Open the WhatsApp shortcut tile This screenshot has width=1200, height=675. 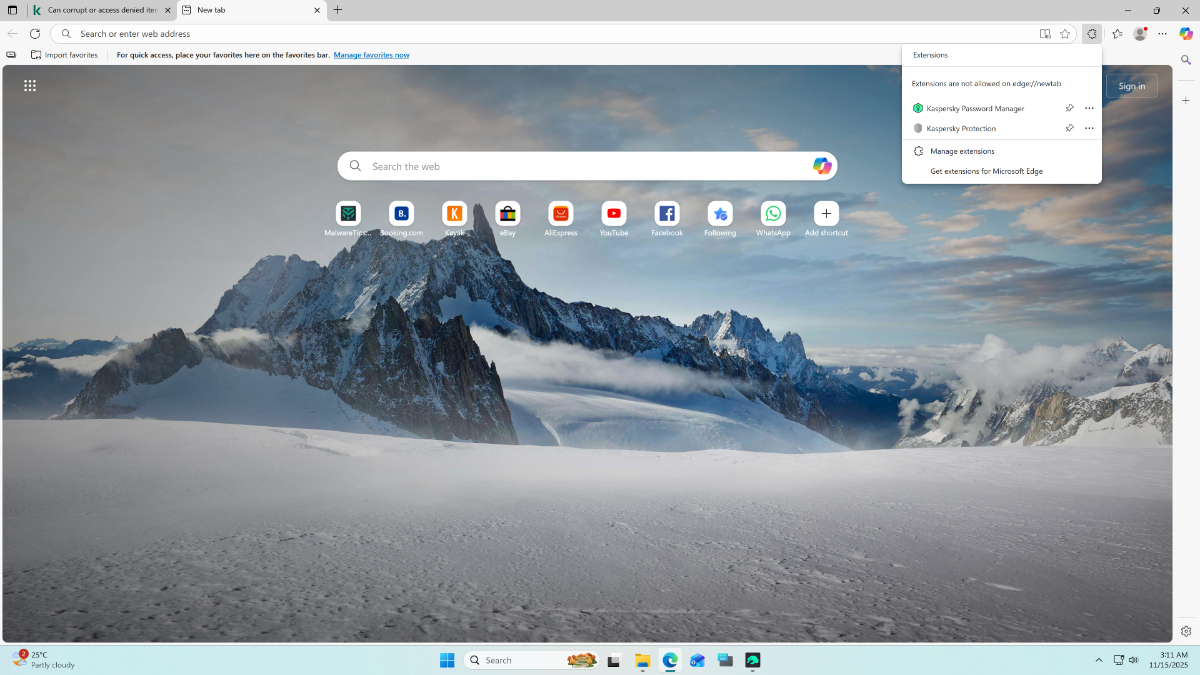coord(773,214)
